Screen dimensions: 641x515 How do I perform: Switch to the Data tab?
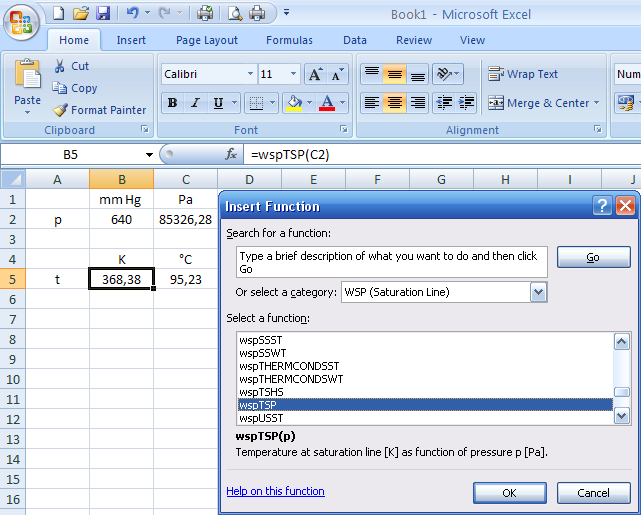(x=354, y=40)
